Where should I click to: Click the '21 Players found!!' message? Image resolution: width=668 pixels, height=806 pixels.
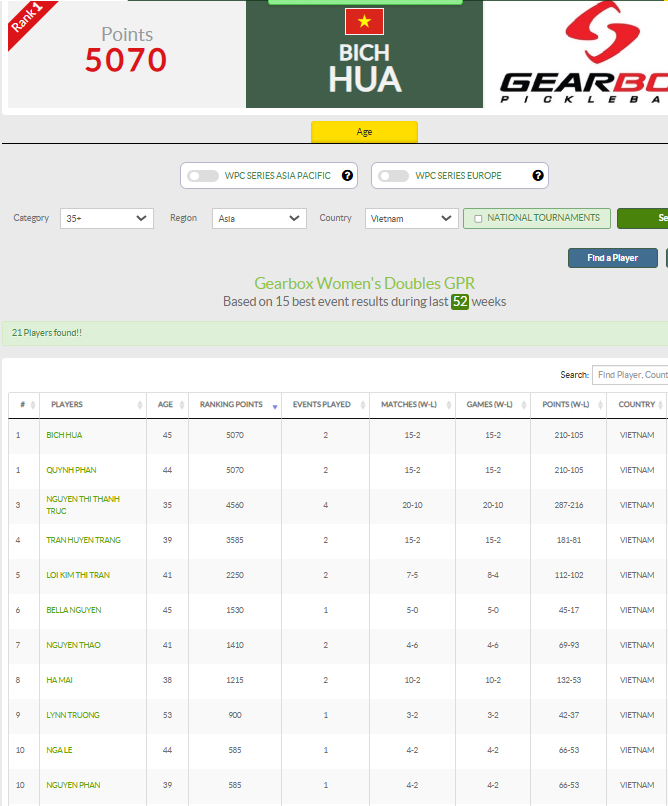[x=47, y=333]
